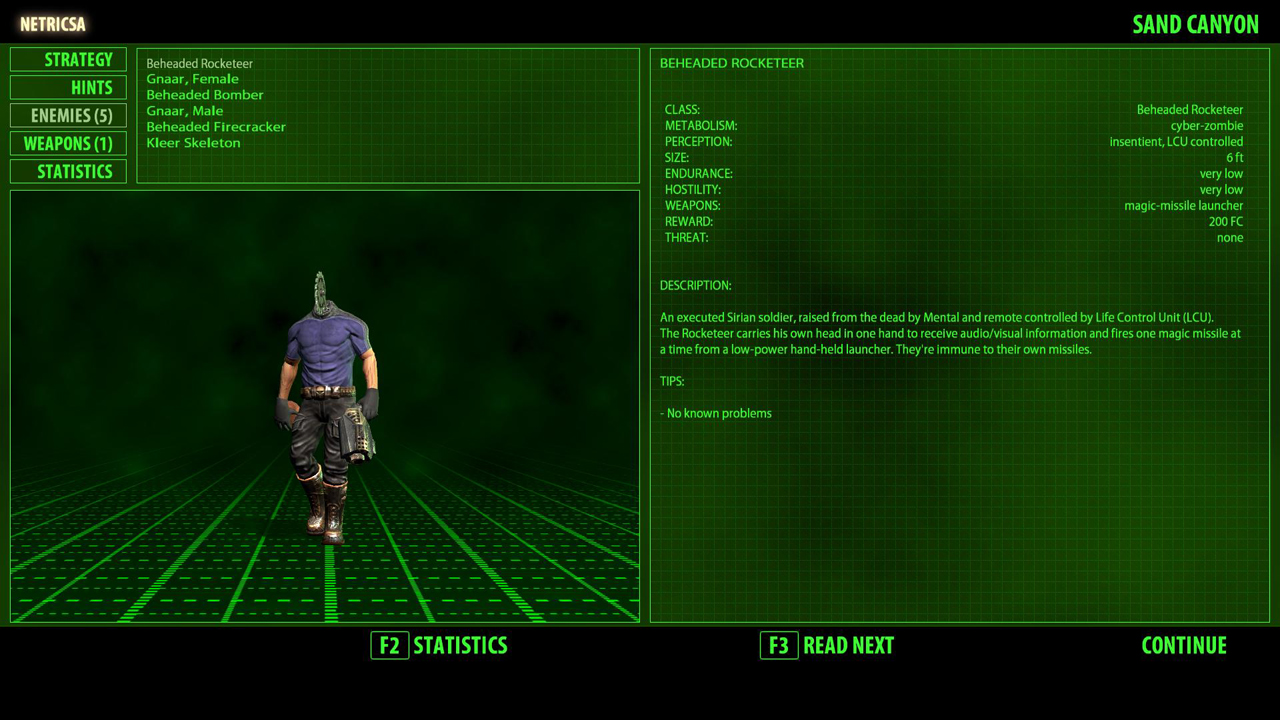Select Beheaded Bomber entry
Screen dimensions: 1280x720
coord(205,95)
